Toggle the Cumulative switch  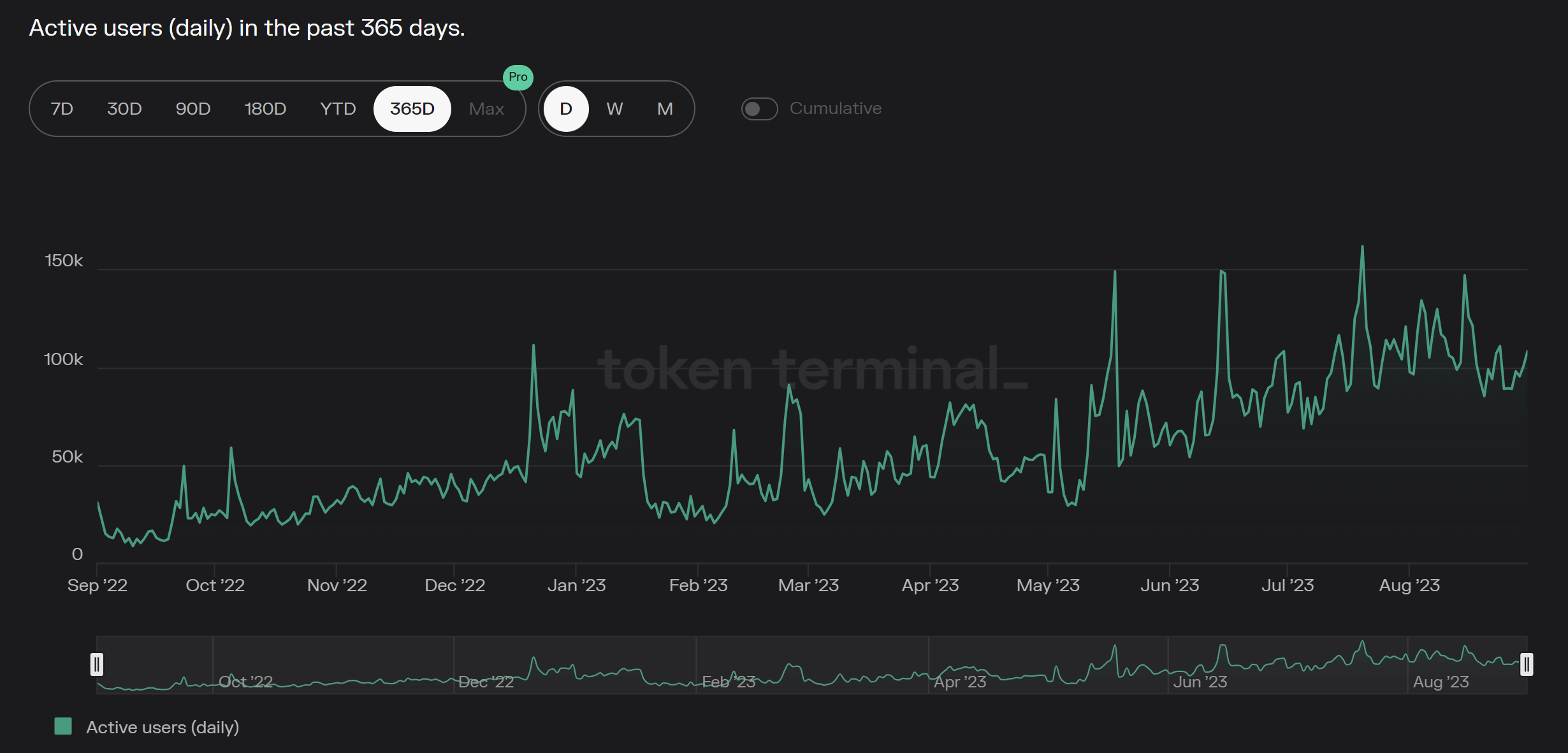click(x=759, y=109)
